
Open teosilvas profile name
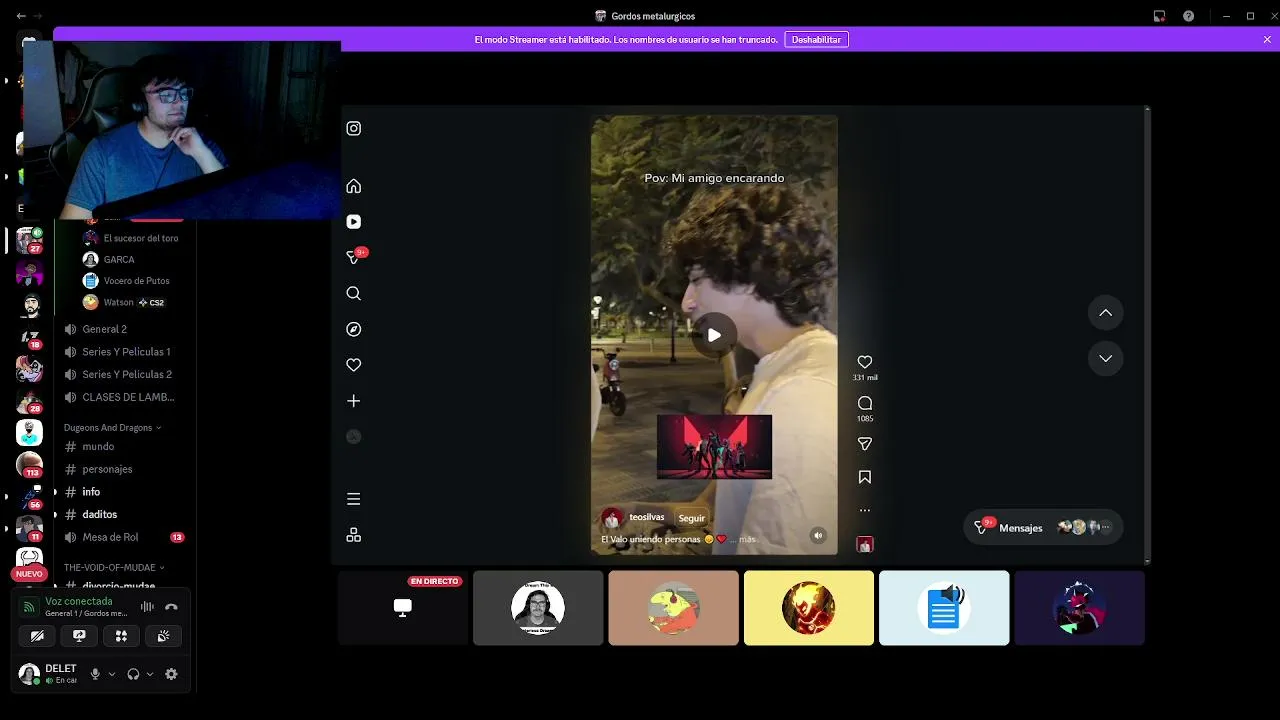pyautogui.click(x=646, y=517)
